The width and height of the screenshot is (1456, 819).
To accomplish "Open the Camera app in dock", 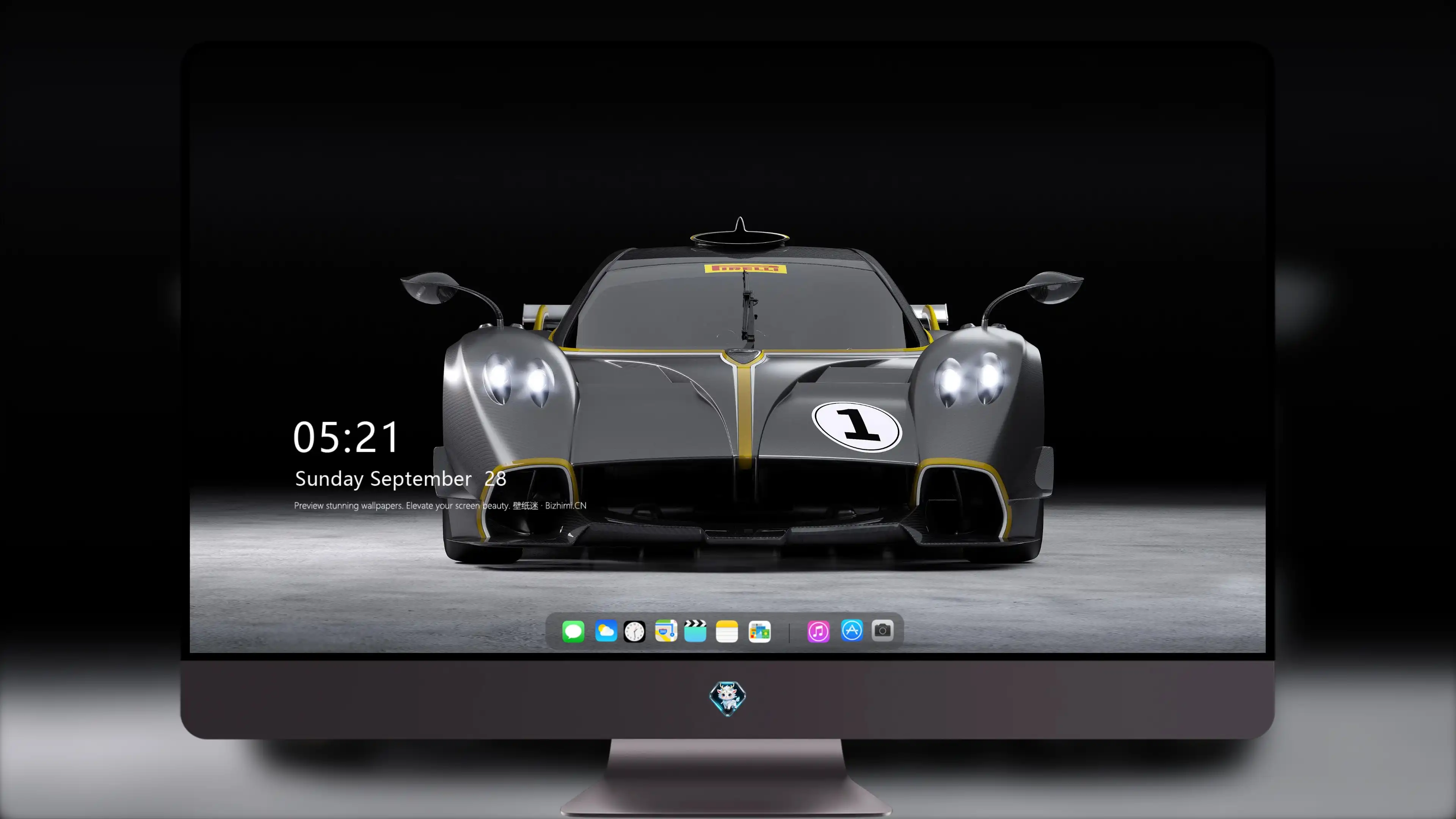I will tap(882, 630).
